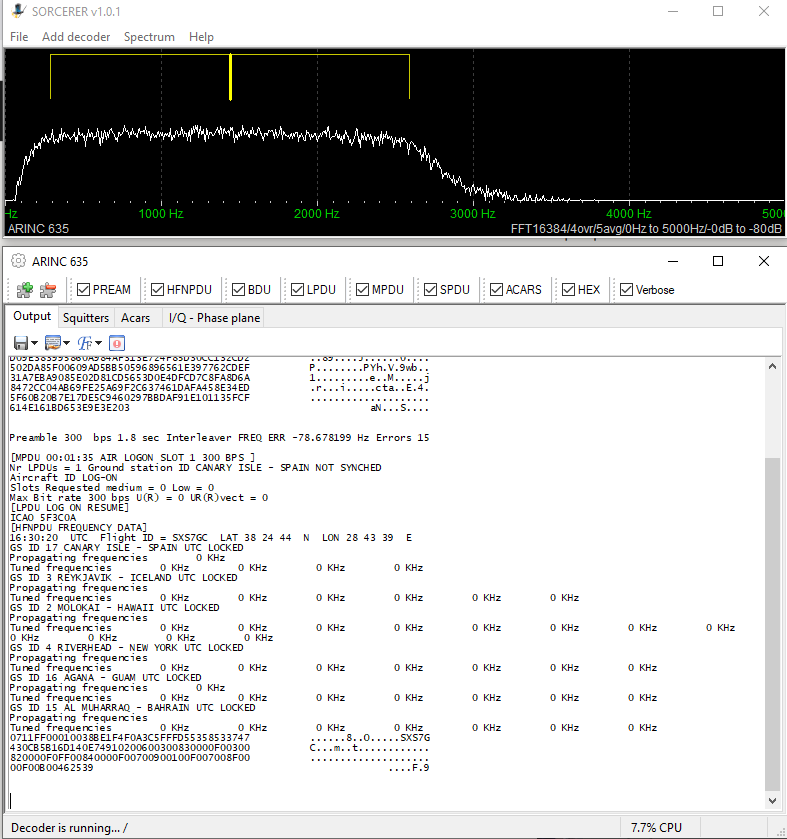Click the ARINC 635 label in spectrum
Screen dimensions: 787x839
click(39, 229)
